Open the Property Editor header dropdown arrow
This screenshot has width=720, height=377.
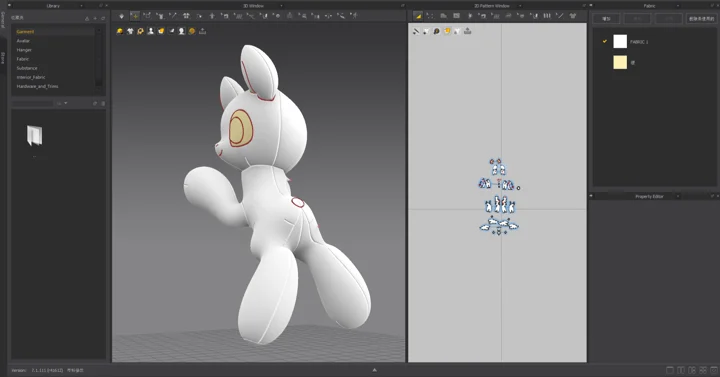[x=677, y=197]
